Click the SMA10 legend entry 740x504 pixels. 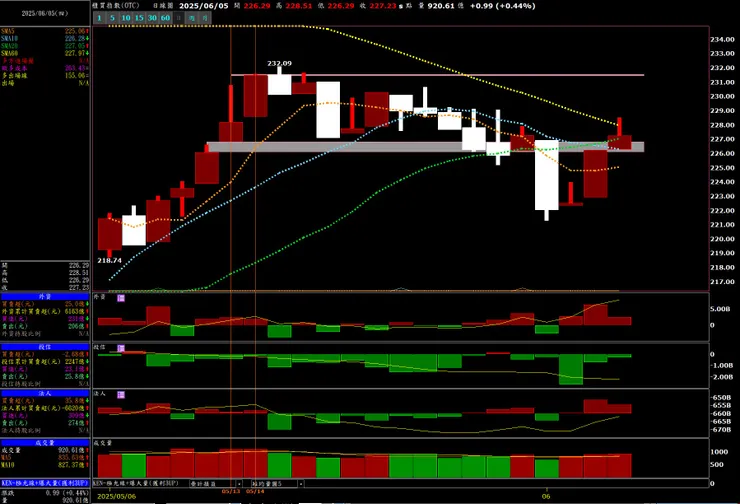pyautogui.click(x=45, y=39)
